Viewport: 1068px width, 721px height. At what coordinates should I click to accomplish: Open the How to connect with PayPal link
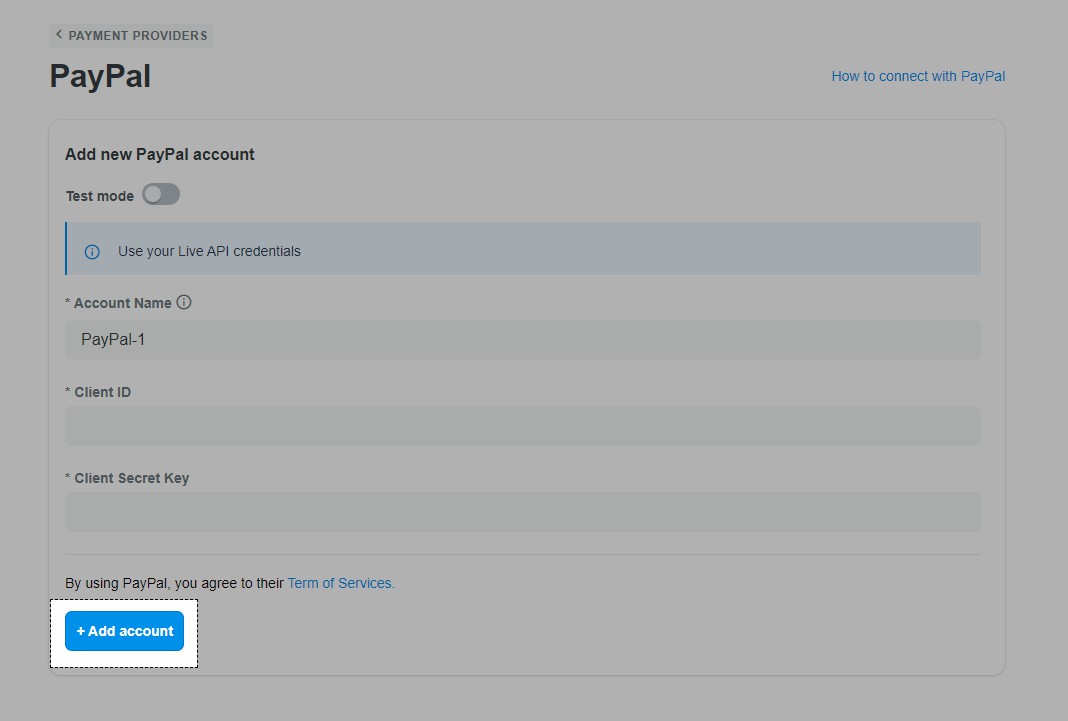tap(918, 76)
